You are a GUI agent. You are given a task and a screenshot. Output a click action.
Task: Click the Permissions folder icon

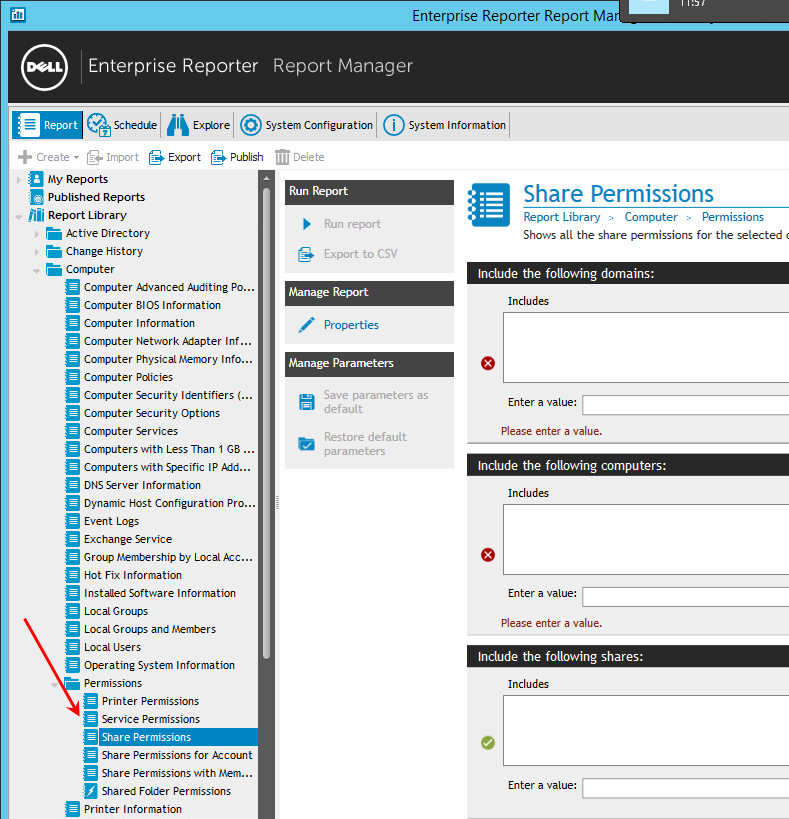pyautogui.click(x=72, y=683)
